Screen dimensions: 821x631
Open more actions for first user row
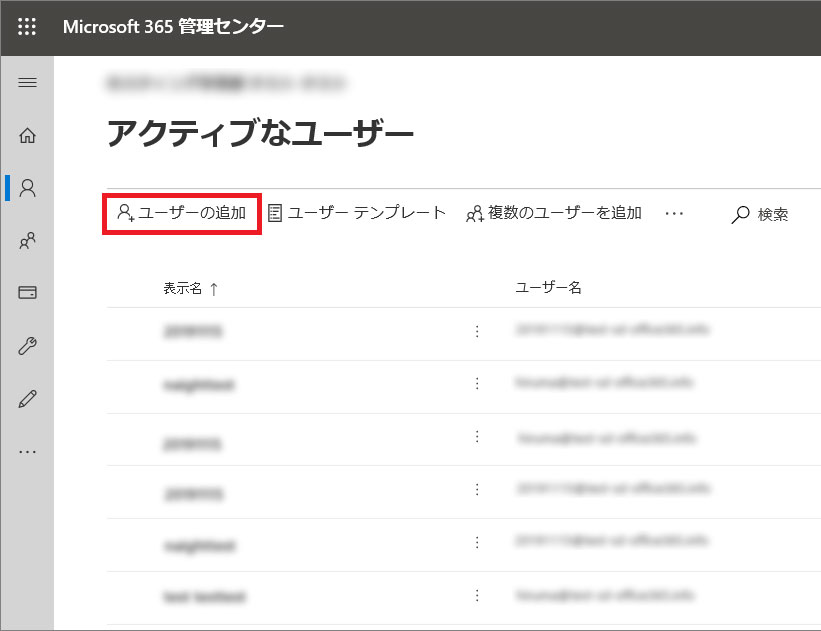pyautogui.click(x=477, y=331)
